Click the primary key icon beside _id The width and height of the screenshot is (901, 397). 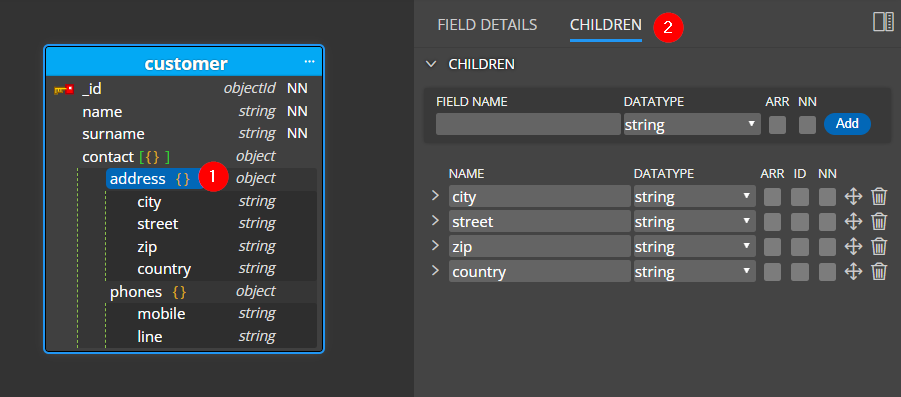[64, 89]
